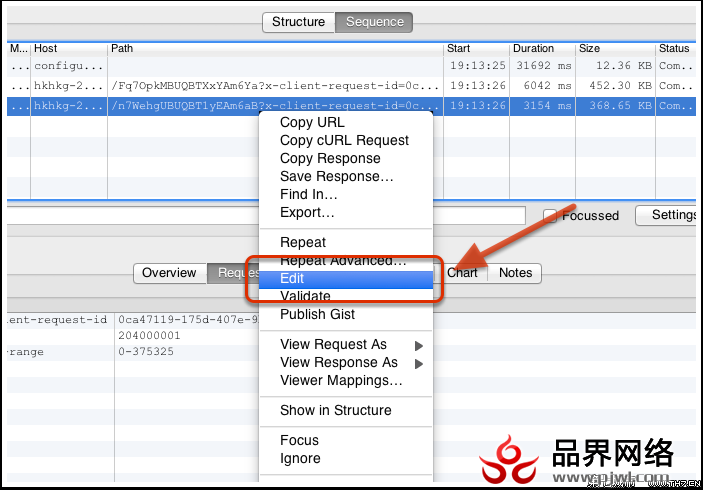
Task: Select the 204000001 value cell
Action: (x=149, y=336)
